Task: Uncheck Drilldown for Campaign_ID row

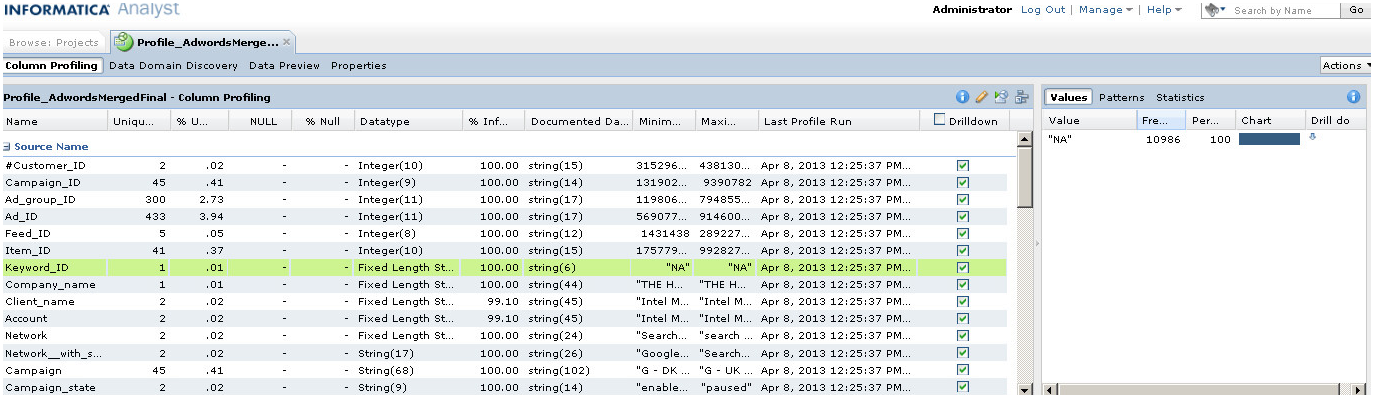Action: tap(963, 182)
